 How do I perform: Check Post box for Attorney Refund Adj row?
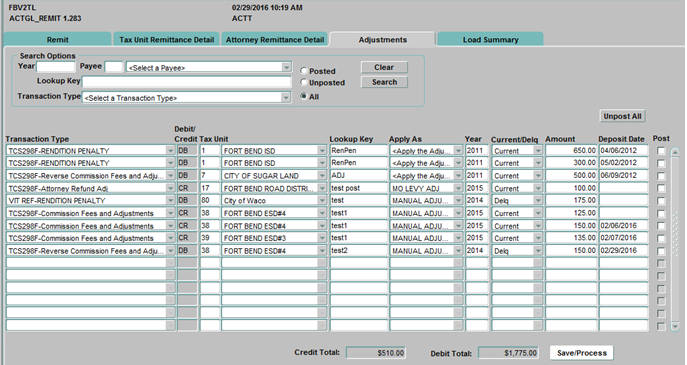point(661,188)
